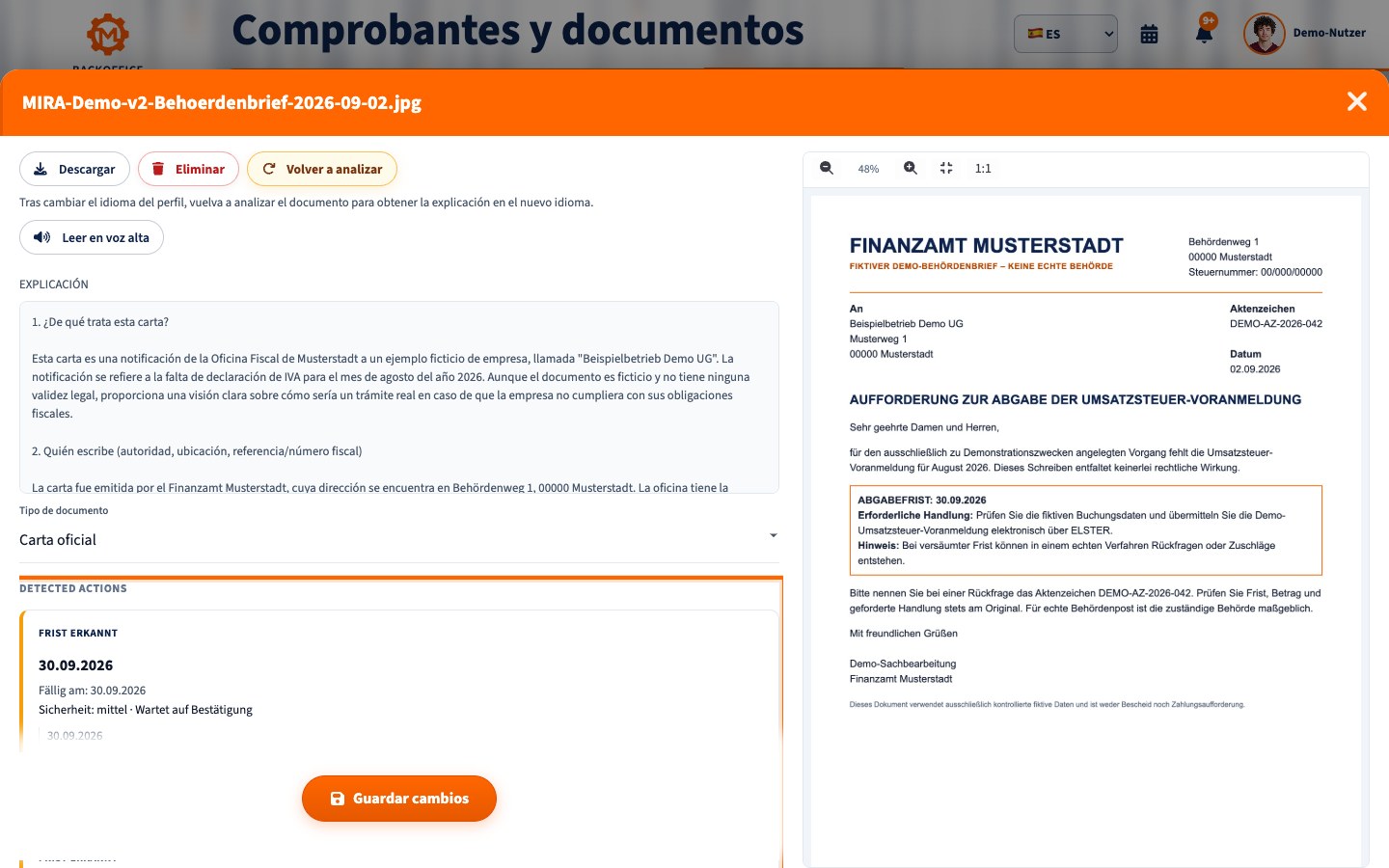Open the Tipo de documento dropdown
Viewport: 1389px width, 868px height.
click(x=399, y=539)
